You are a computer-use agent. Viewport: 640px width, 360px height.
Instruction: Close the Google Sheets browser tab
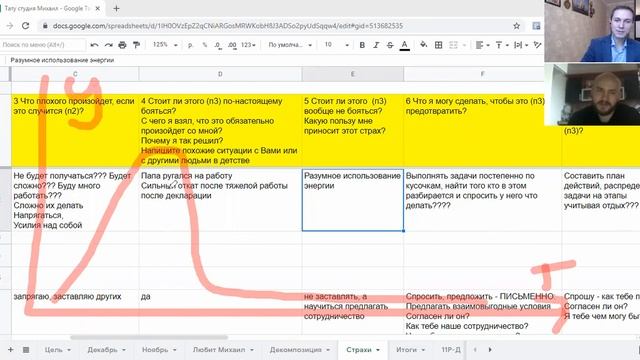coord(98,8)
